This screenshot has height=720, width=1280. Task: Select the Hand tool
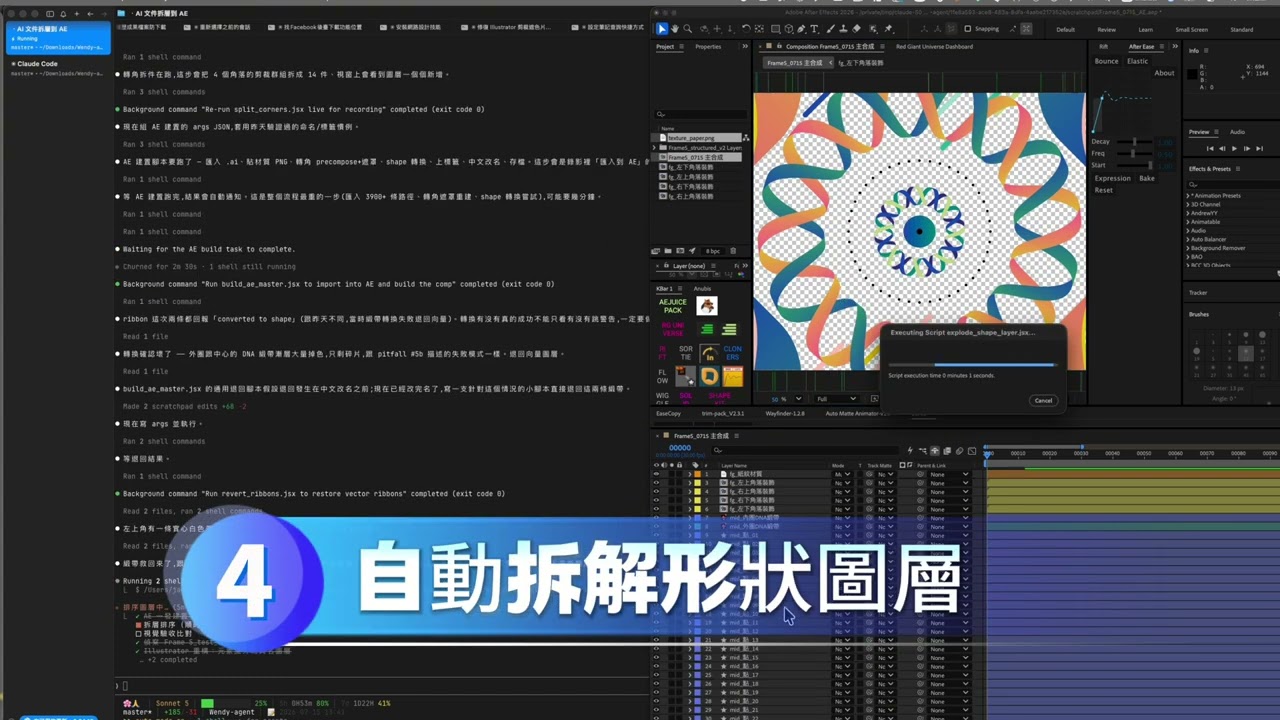pos(674,29)
